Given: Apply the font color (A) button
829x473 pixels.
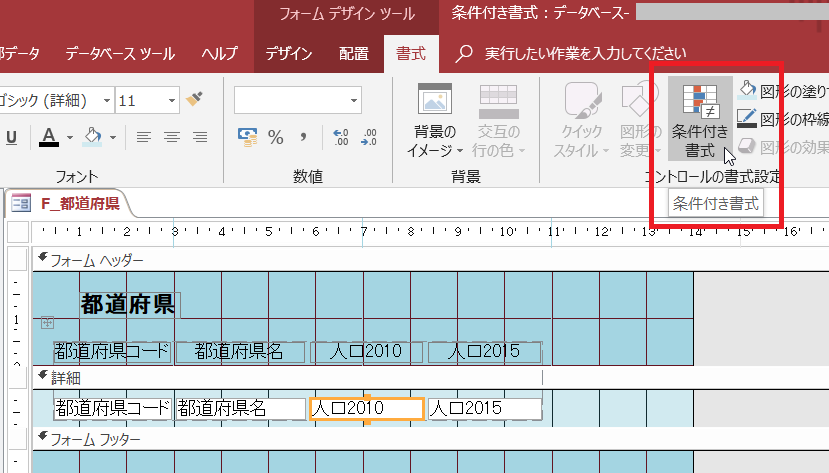Looking at the screenshot, I should [49, 137].
